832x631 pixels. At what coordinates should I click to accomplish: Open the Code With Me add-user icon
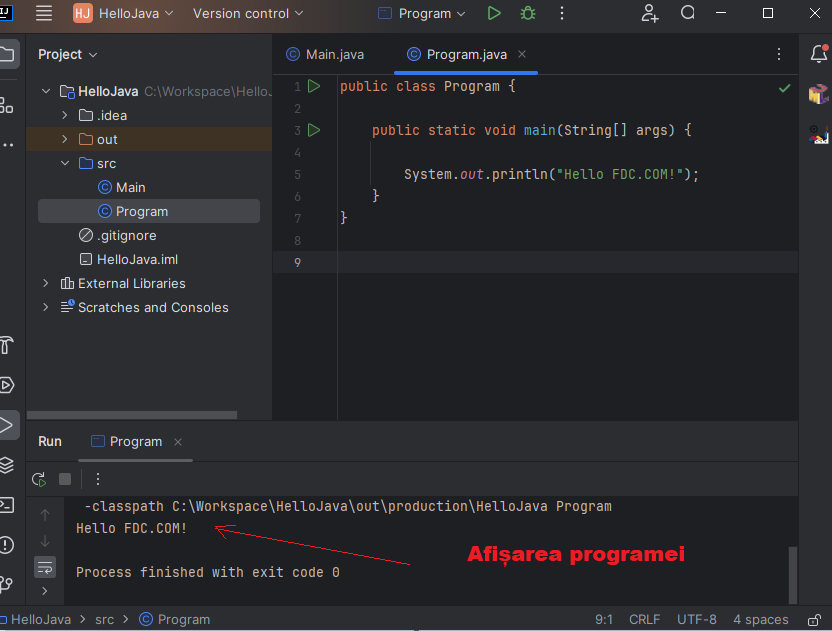click(x=649, y=13)
